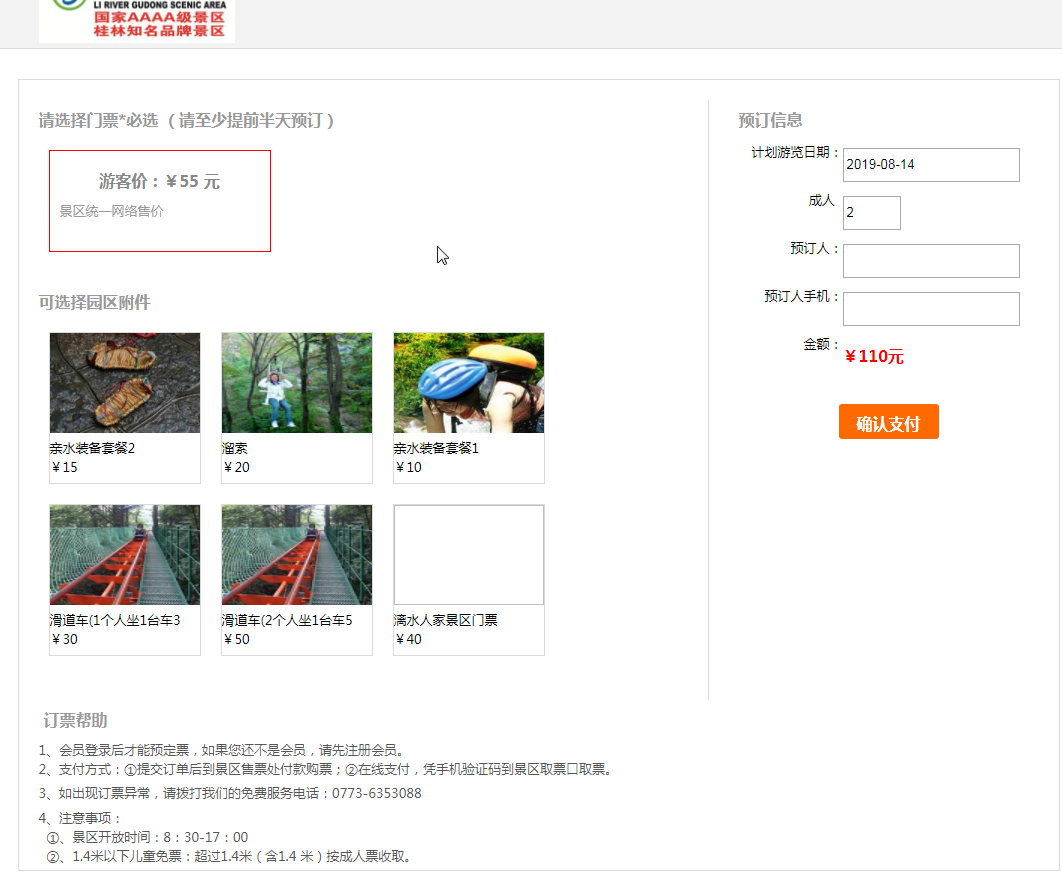The image size is (1062, 873).
Task: Select the 滑道车 1个人坐1台车 photo
Action: (125, 555)
